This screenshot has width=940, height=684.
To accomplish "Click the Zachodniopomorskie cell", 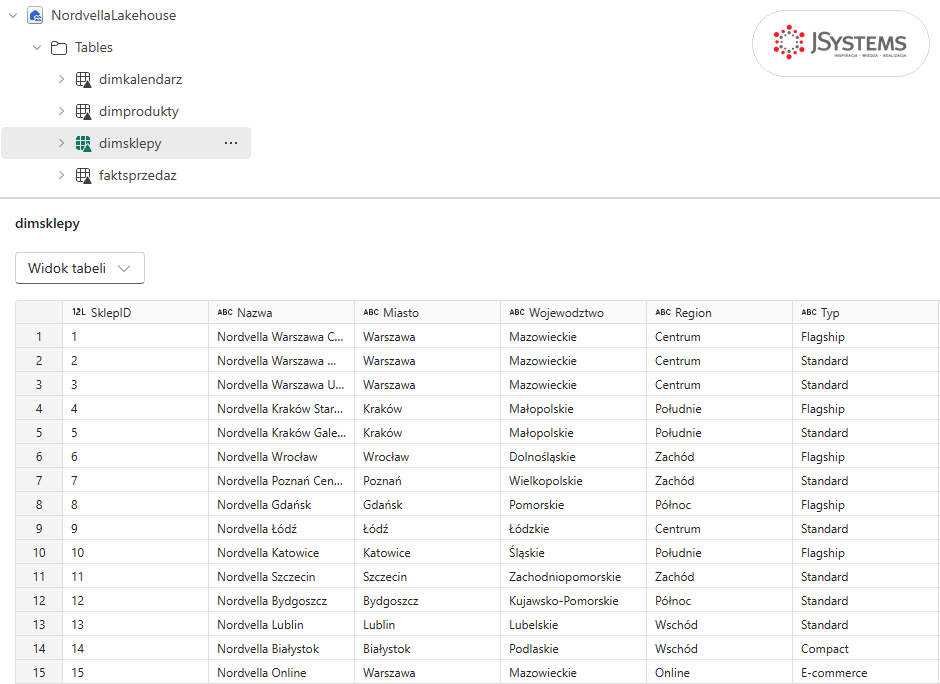I will (x=574, y=576).
